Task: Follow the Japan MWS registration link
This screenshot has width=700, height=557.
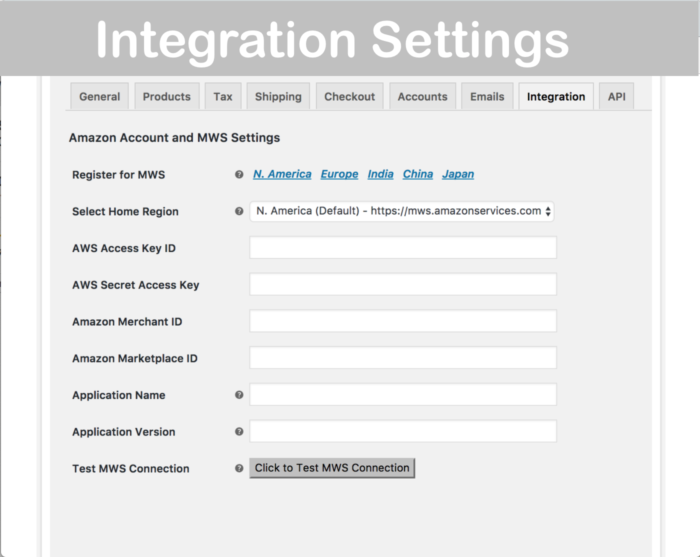Action: pyautogui.click(x=458, y=174)
